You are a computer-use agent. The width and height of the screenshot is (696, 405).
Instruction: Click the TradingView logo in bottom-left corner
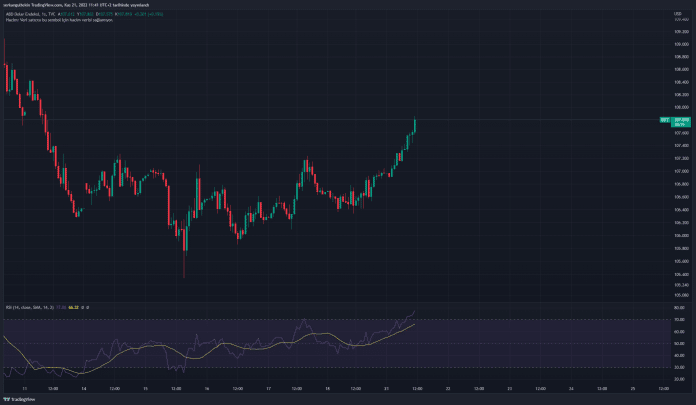coord(17,398)
